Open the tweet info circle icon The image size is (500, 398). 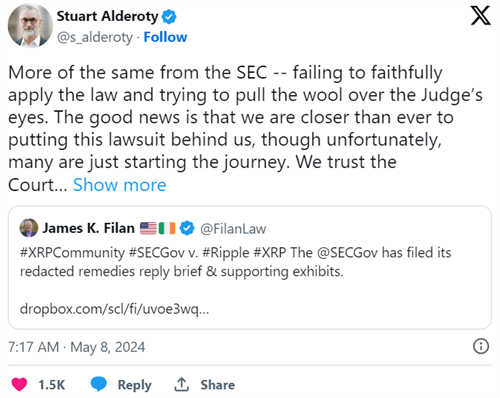click(481, 346)
